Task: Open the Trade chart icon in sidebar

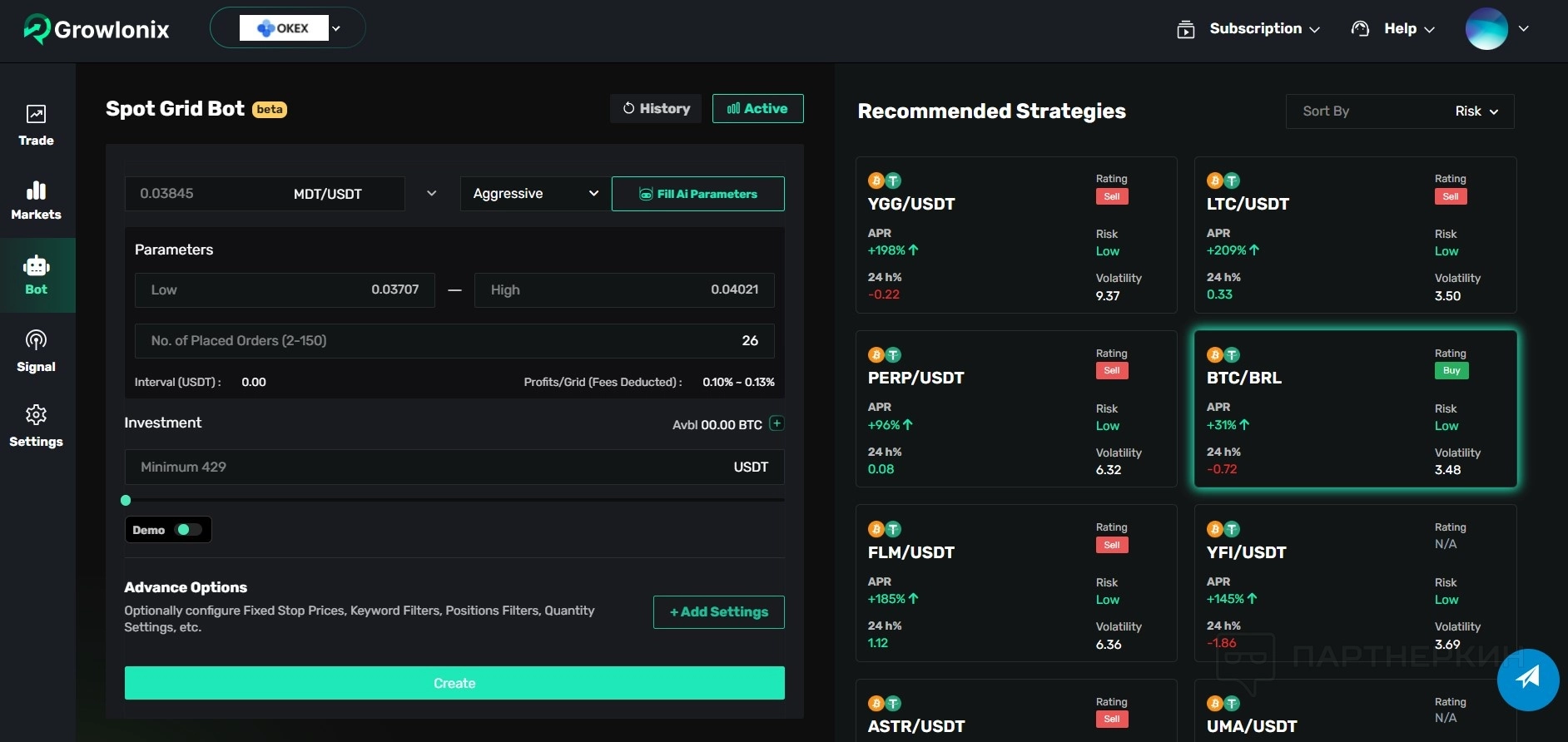Action: [x=36, y=114]
